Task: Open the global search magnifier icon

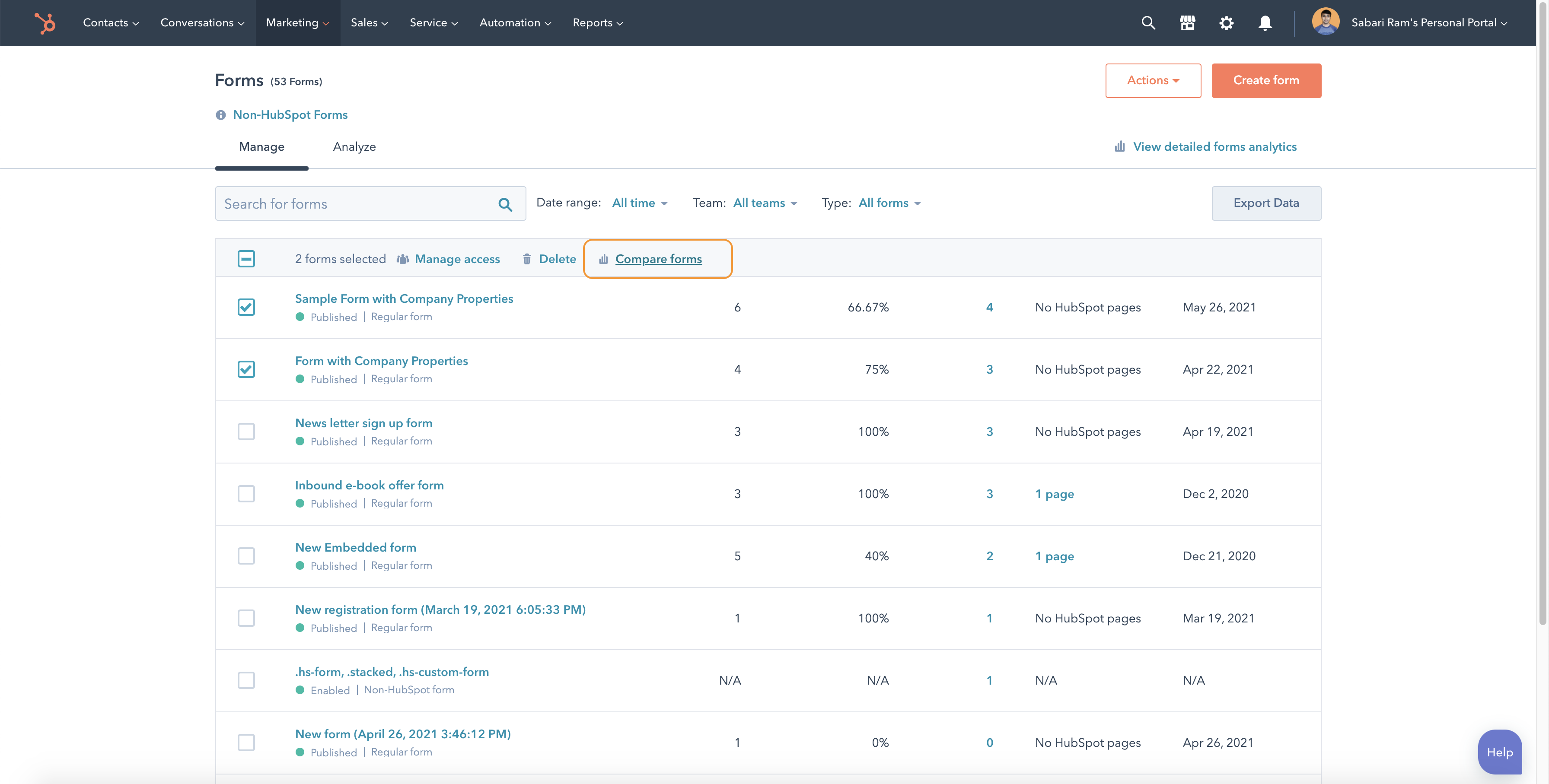Action: tap(1148, 23)
